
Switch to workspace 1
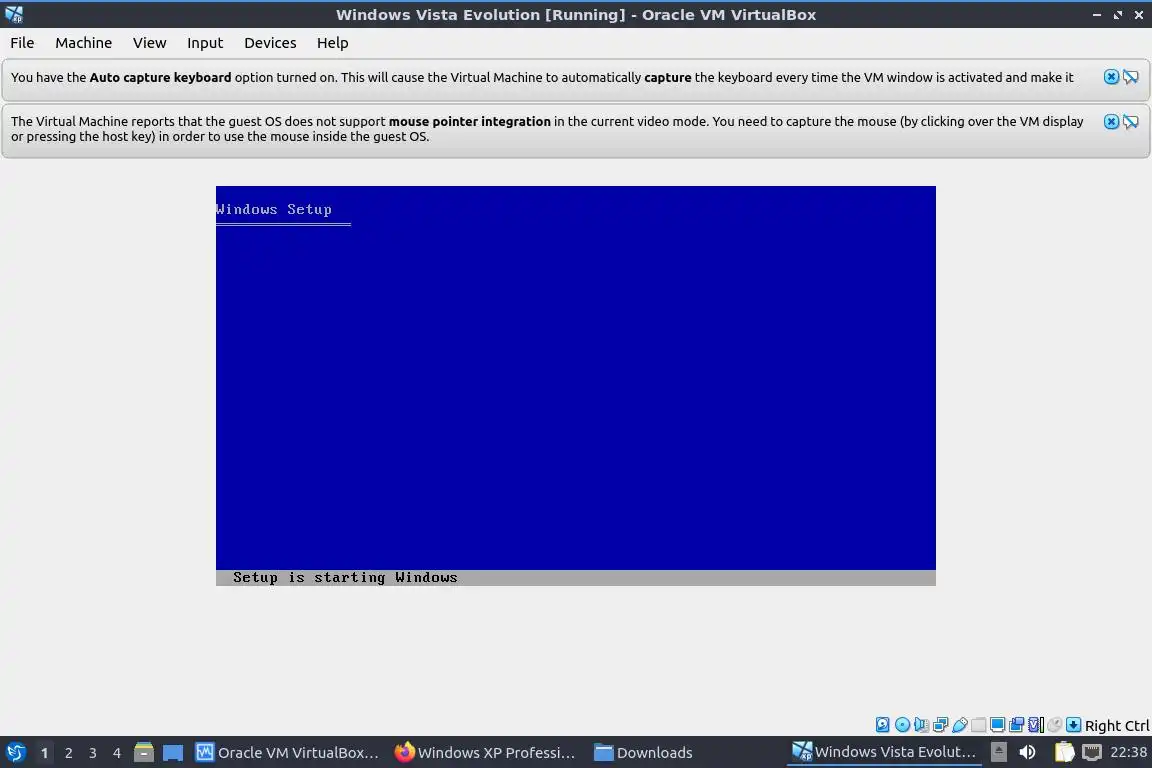click(45, 753)
